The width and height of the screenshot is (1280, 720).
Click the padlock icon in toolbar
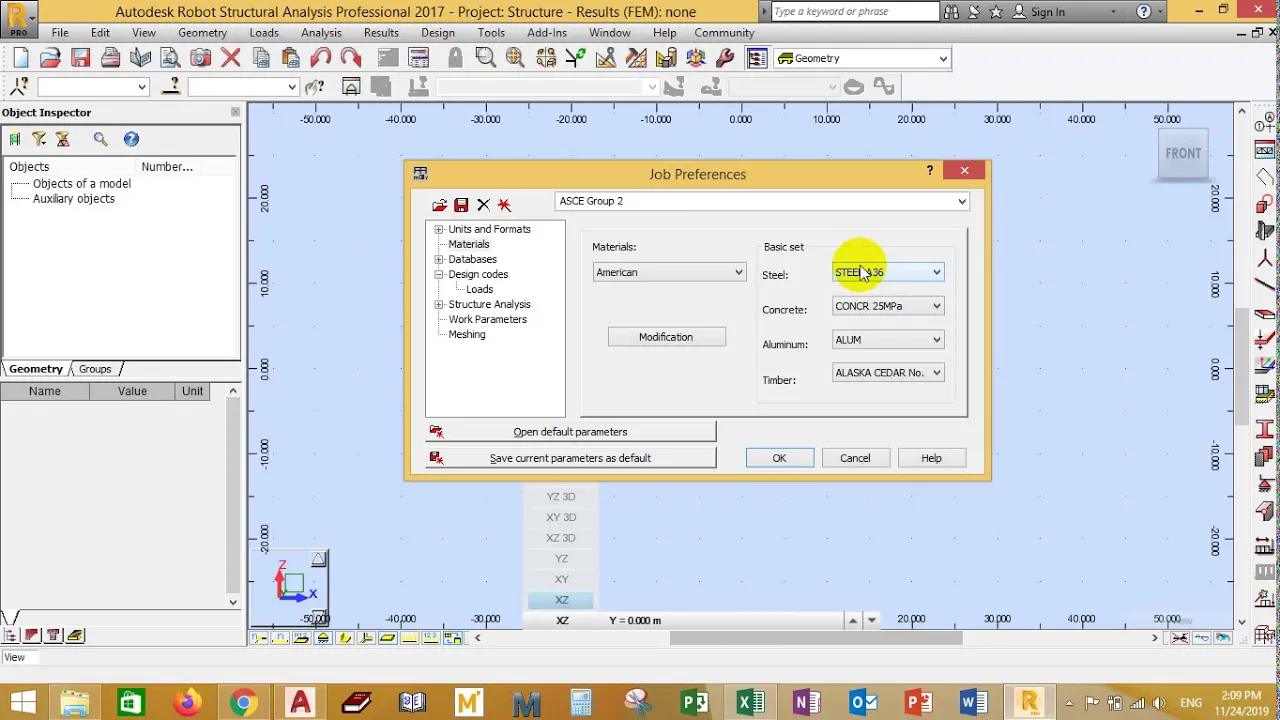(x=455, y=58)
